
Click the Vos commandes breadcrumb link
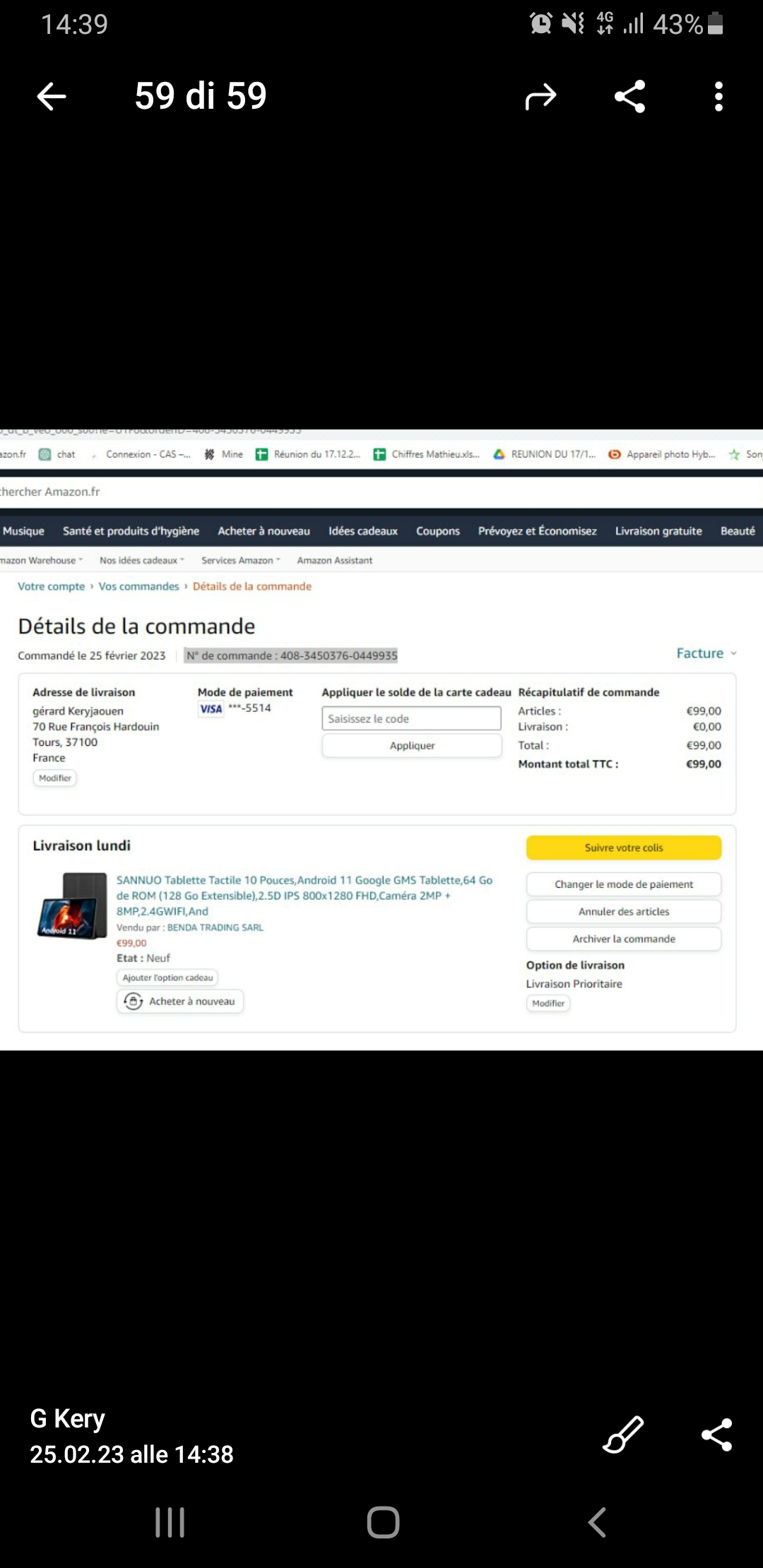(x=138, y=586)
